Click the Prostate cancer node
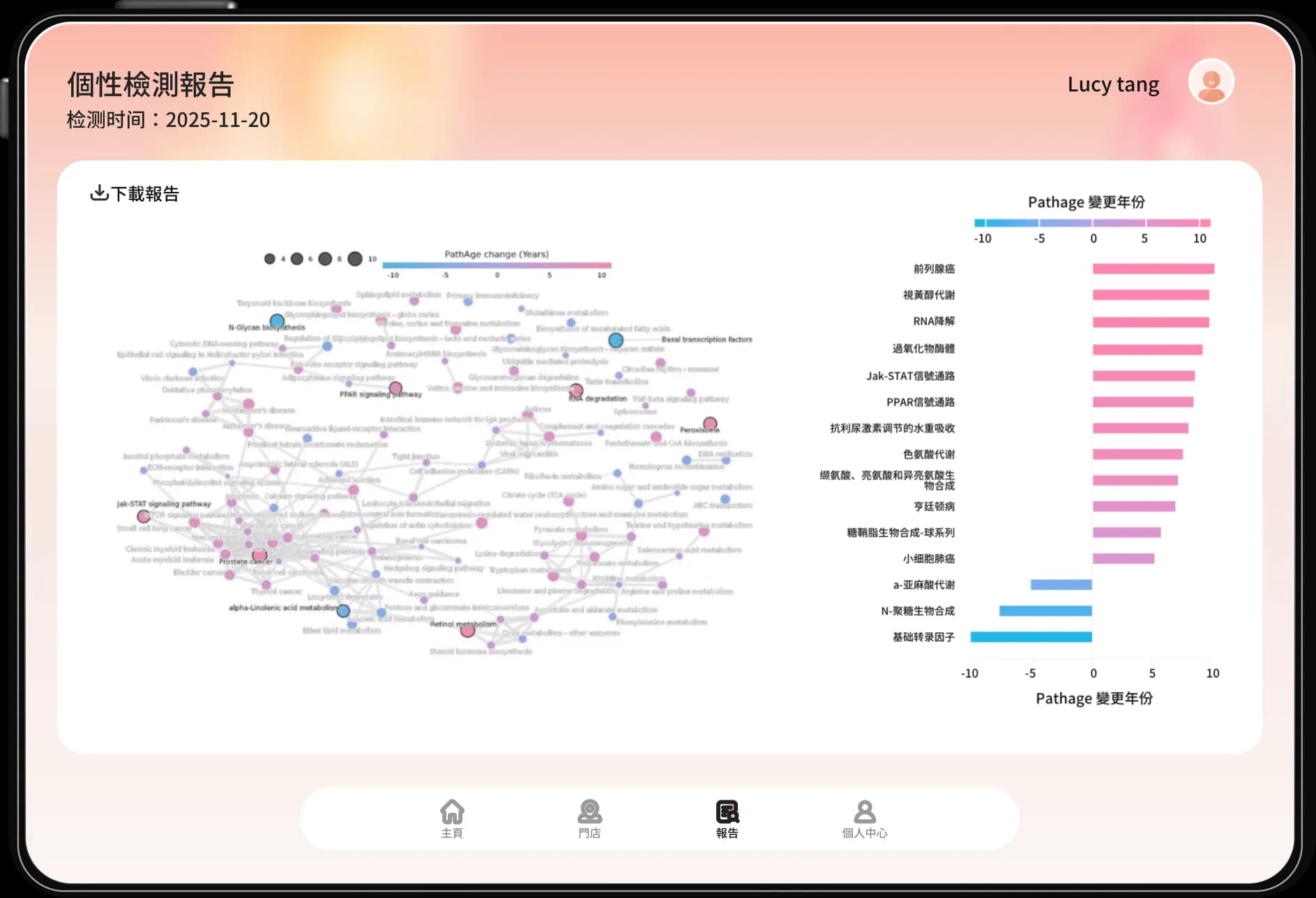 coord(259,555)
